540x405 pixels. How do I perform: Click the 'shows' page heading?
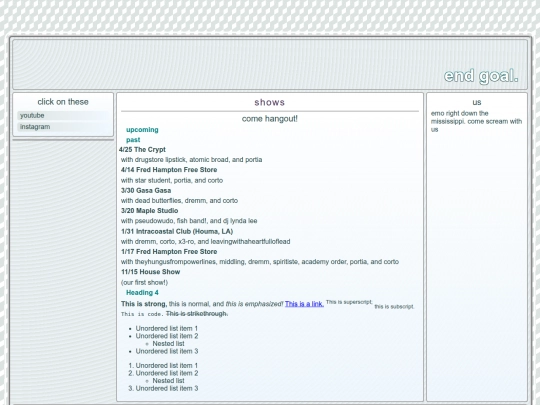[270, 102]
